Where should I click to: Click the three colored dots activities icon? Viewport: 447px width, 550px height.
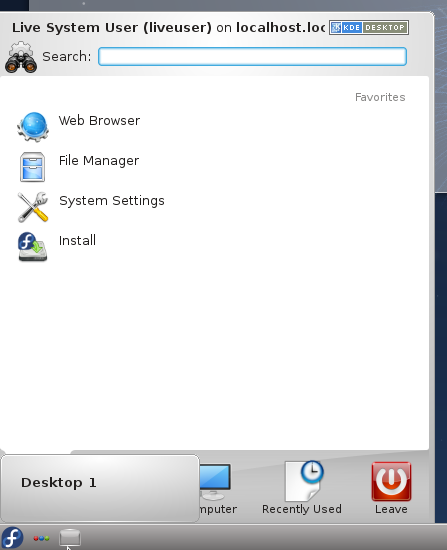click(x=41, y=538)
